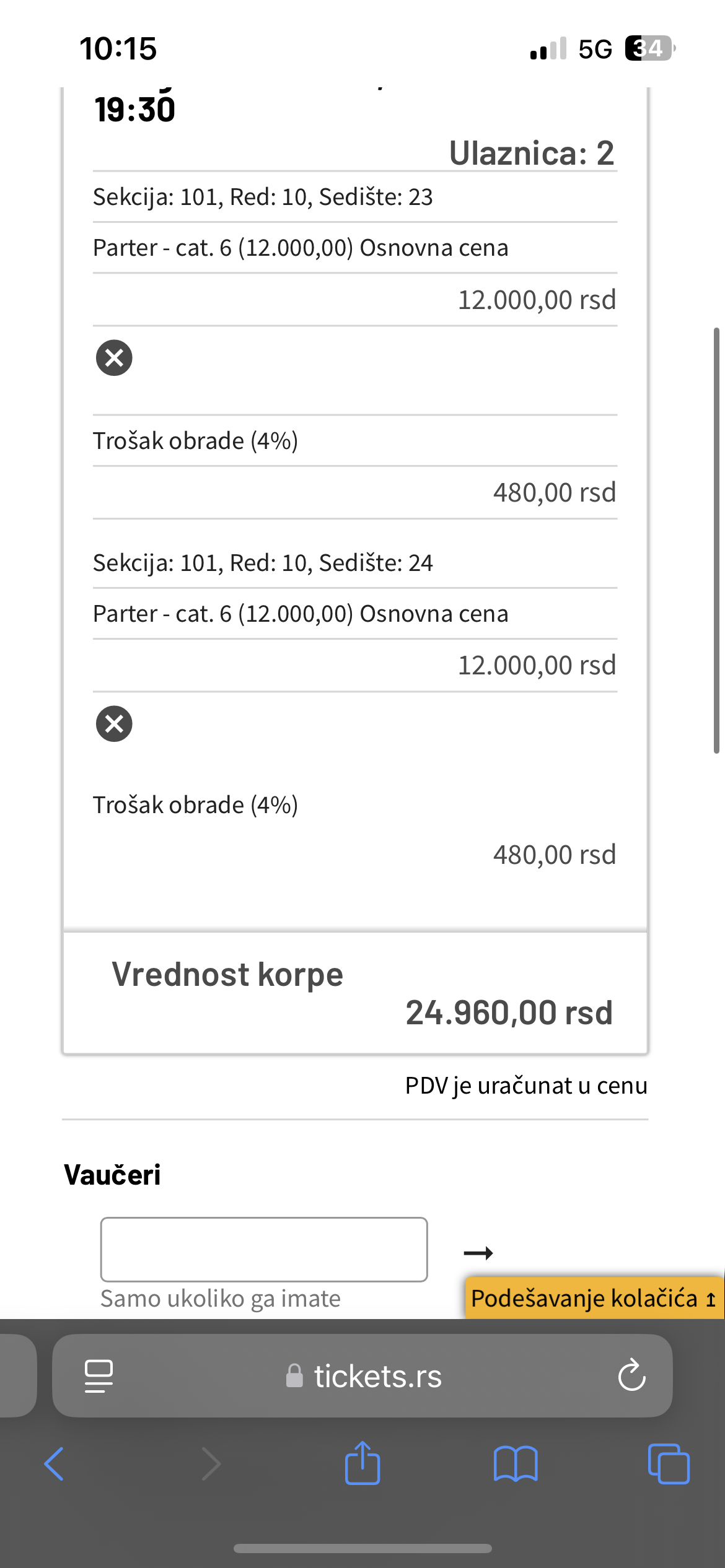
Task: Tap seat 24 section row details
Action: pyautogui.click(x=263, y=563)
